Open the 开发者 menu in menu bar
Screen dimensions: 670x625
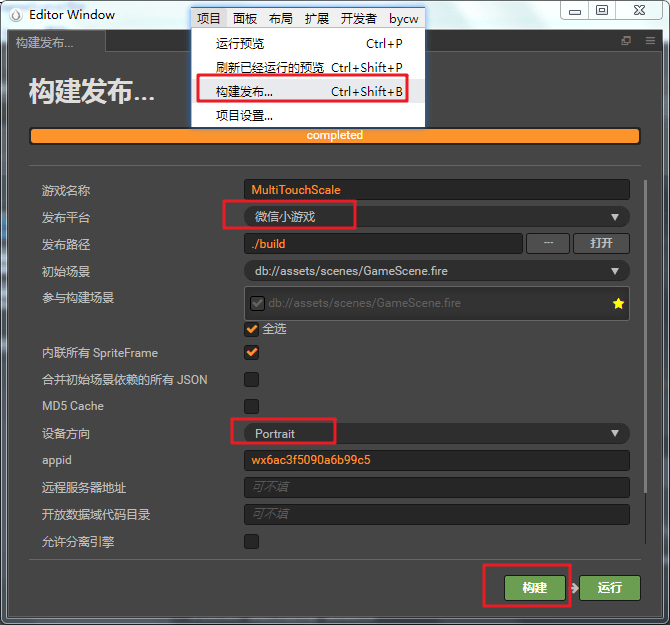(x=358, y=18)
